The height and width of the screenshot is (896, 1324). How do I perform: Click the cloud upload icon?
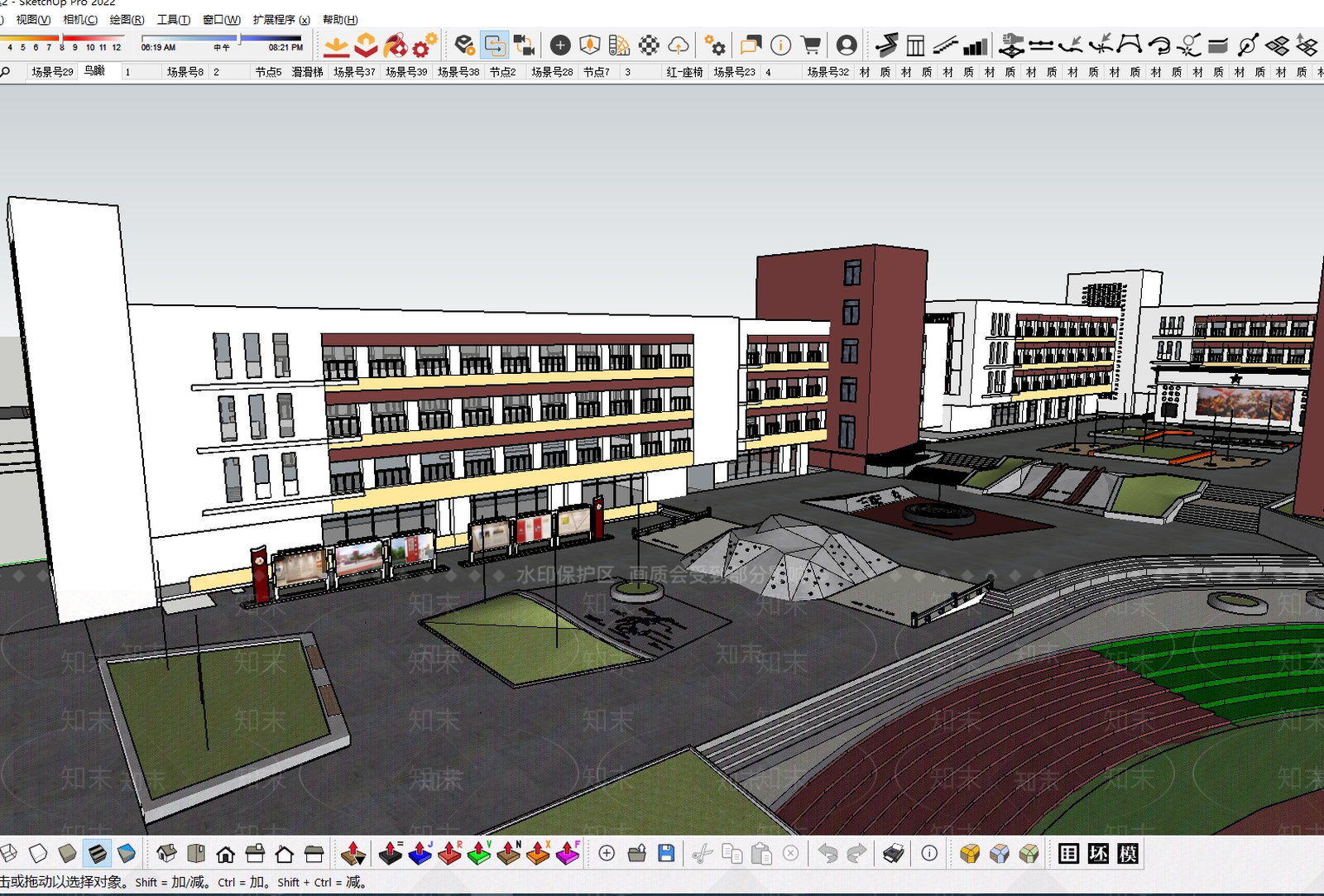(679, 45)
